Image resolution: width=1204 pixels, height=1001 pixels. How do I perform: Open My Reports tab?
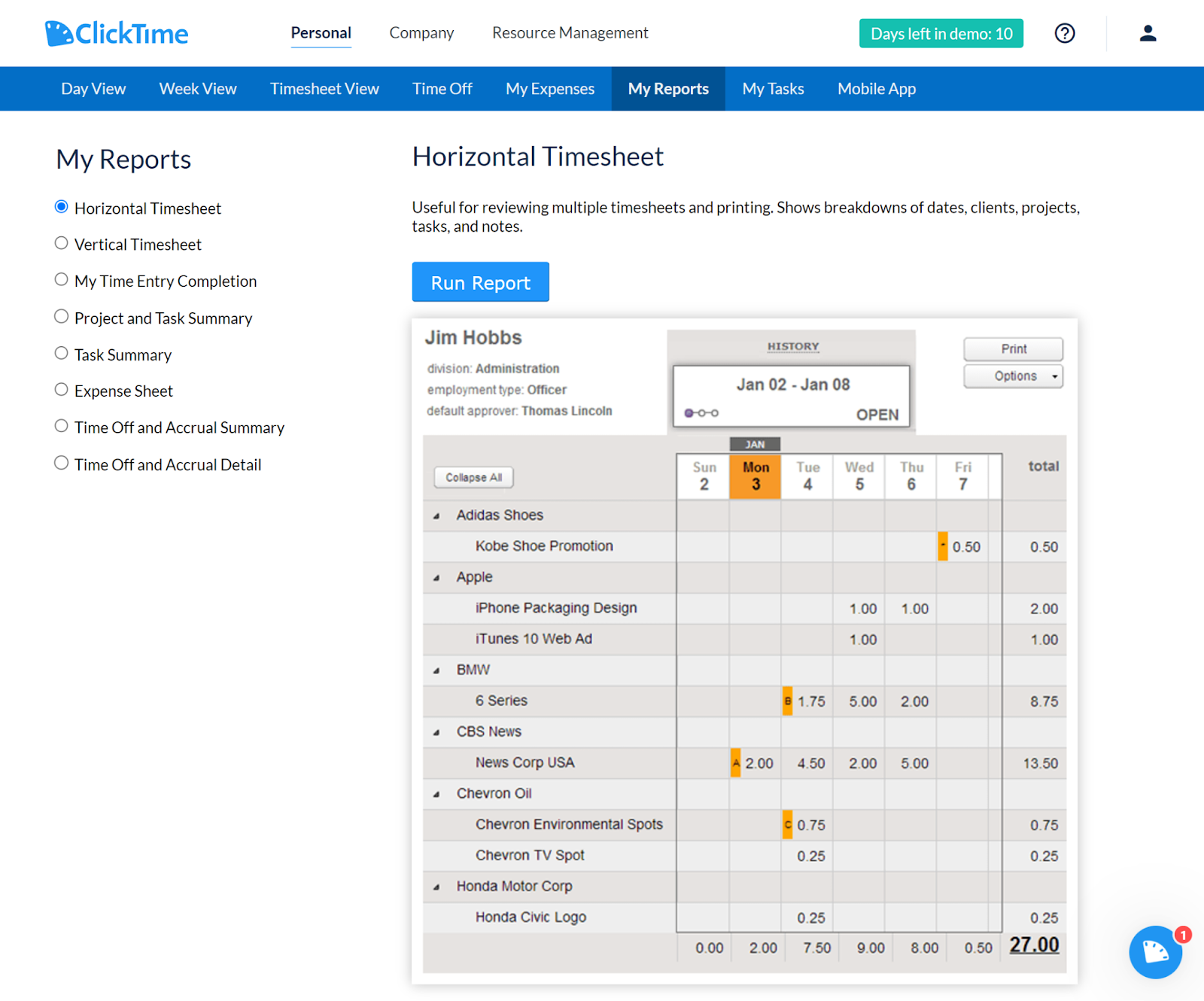point(668,89)
